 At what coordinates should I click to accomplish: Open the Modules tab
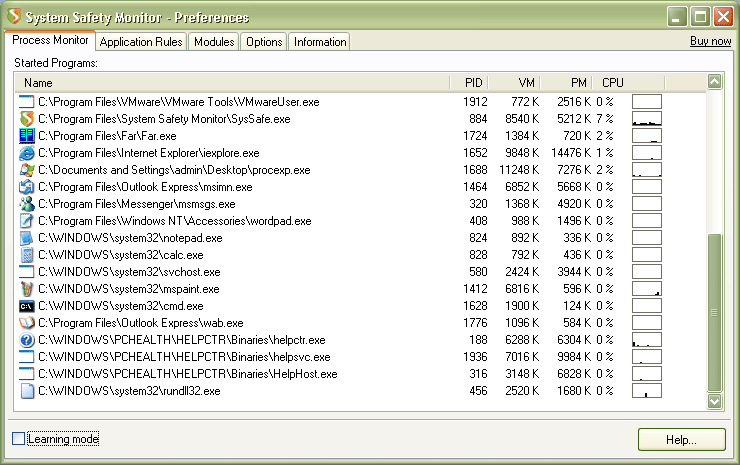click(214, 42)
